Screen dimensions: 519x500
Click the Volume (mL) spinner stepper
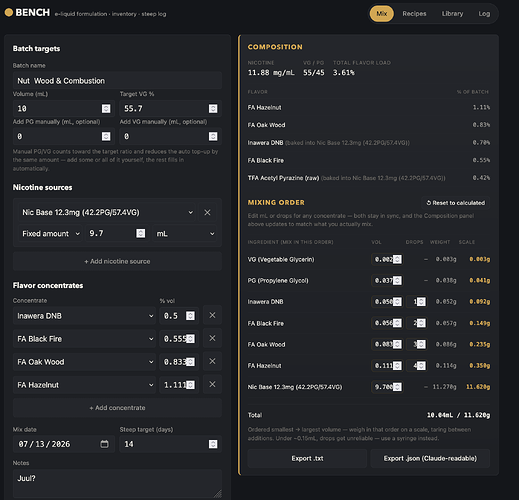pyautogui.click(x=106, y=109)
